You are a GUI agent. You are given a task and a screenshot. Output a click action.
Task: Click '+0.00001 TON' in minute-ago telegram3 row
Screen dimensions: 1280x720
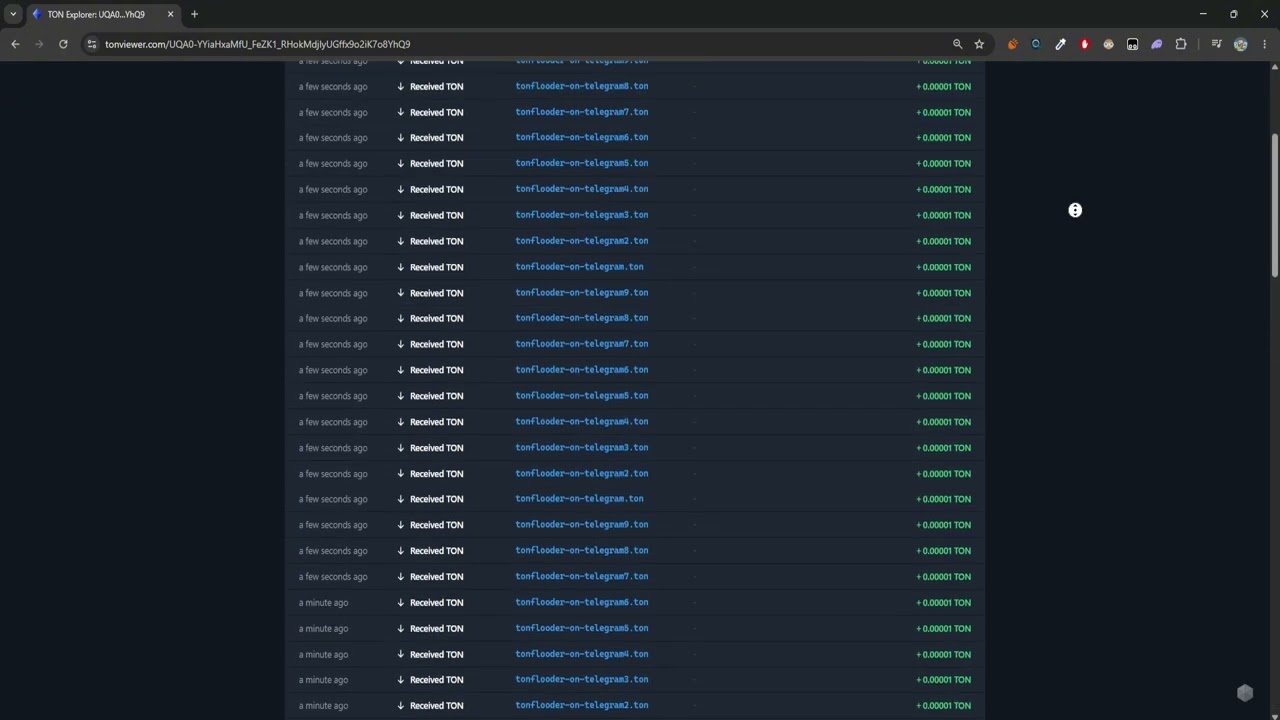[943, 680]
